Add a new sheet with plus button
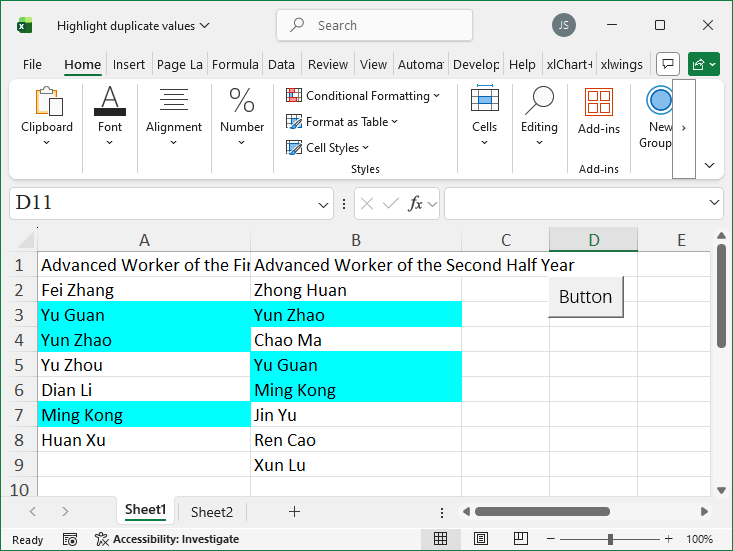The width and height of the screenshot is (733, 551). tap(294, 512)
